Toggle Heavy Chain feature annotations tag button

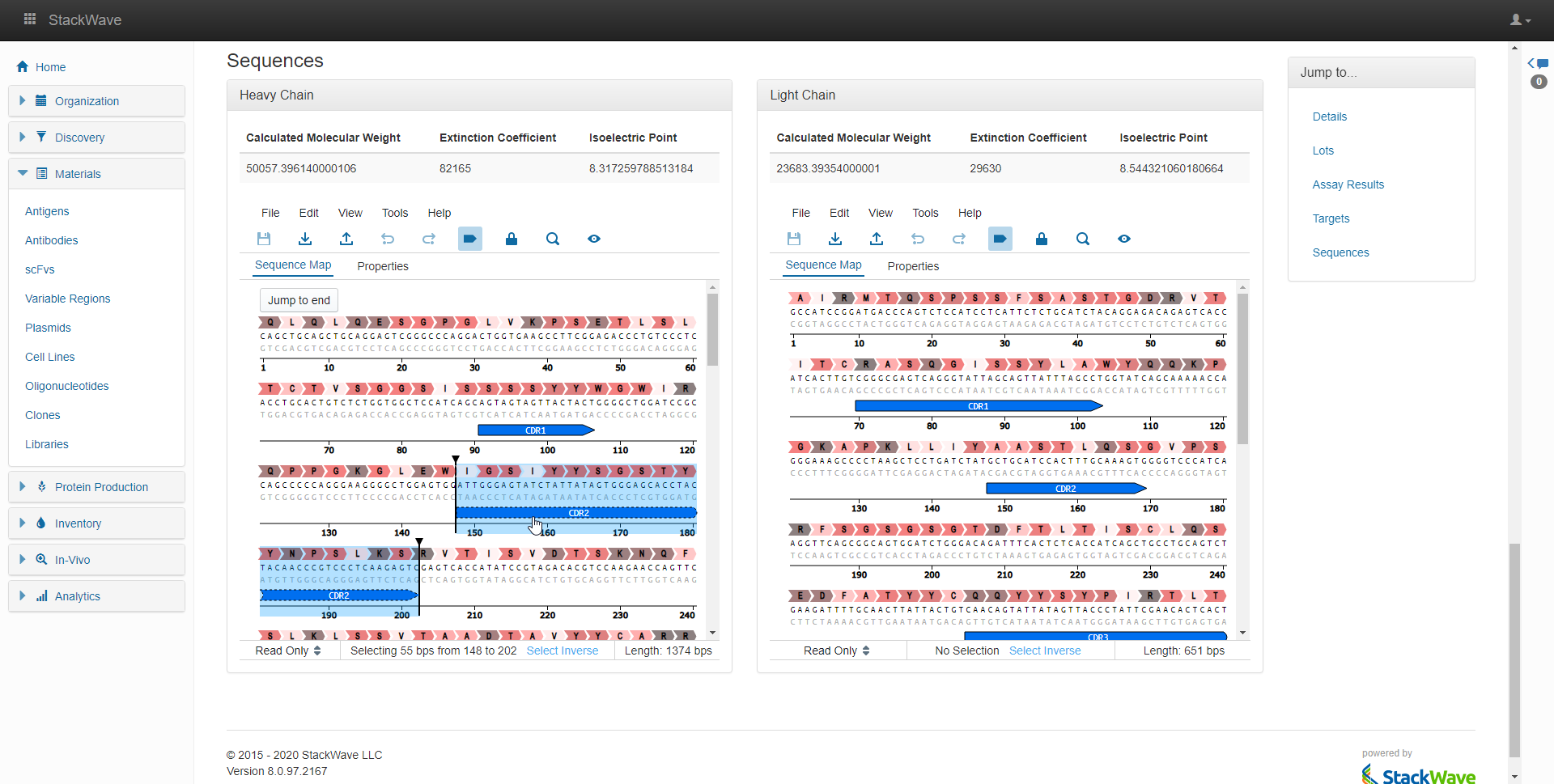tap(470, 239)
